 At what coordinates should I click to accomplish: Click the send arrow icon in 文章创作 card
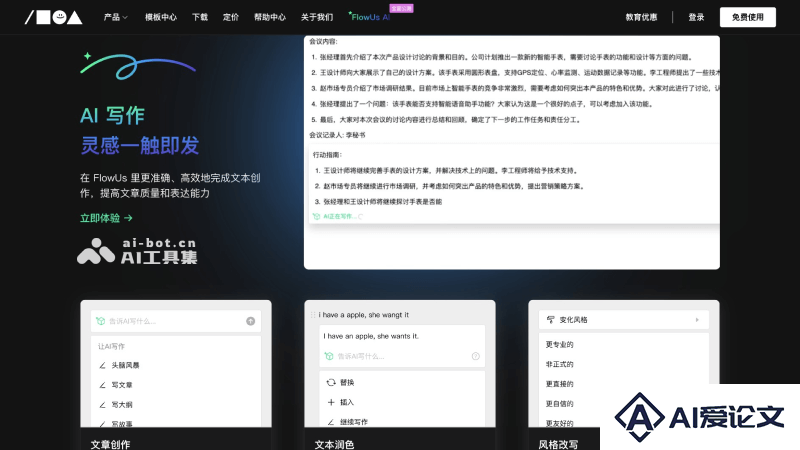(x=251, y=321)
